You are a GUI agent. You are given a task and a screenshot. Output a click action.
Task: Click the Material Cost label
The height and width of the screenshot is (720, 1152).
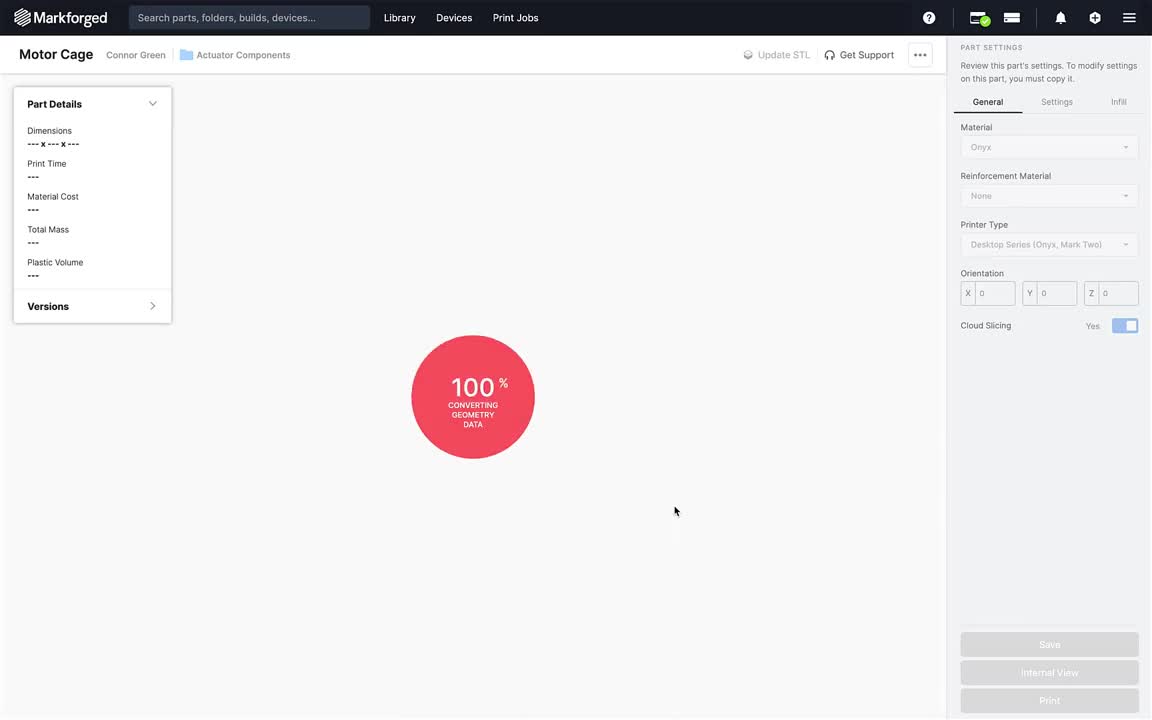point(53,197)
